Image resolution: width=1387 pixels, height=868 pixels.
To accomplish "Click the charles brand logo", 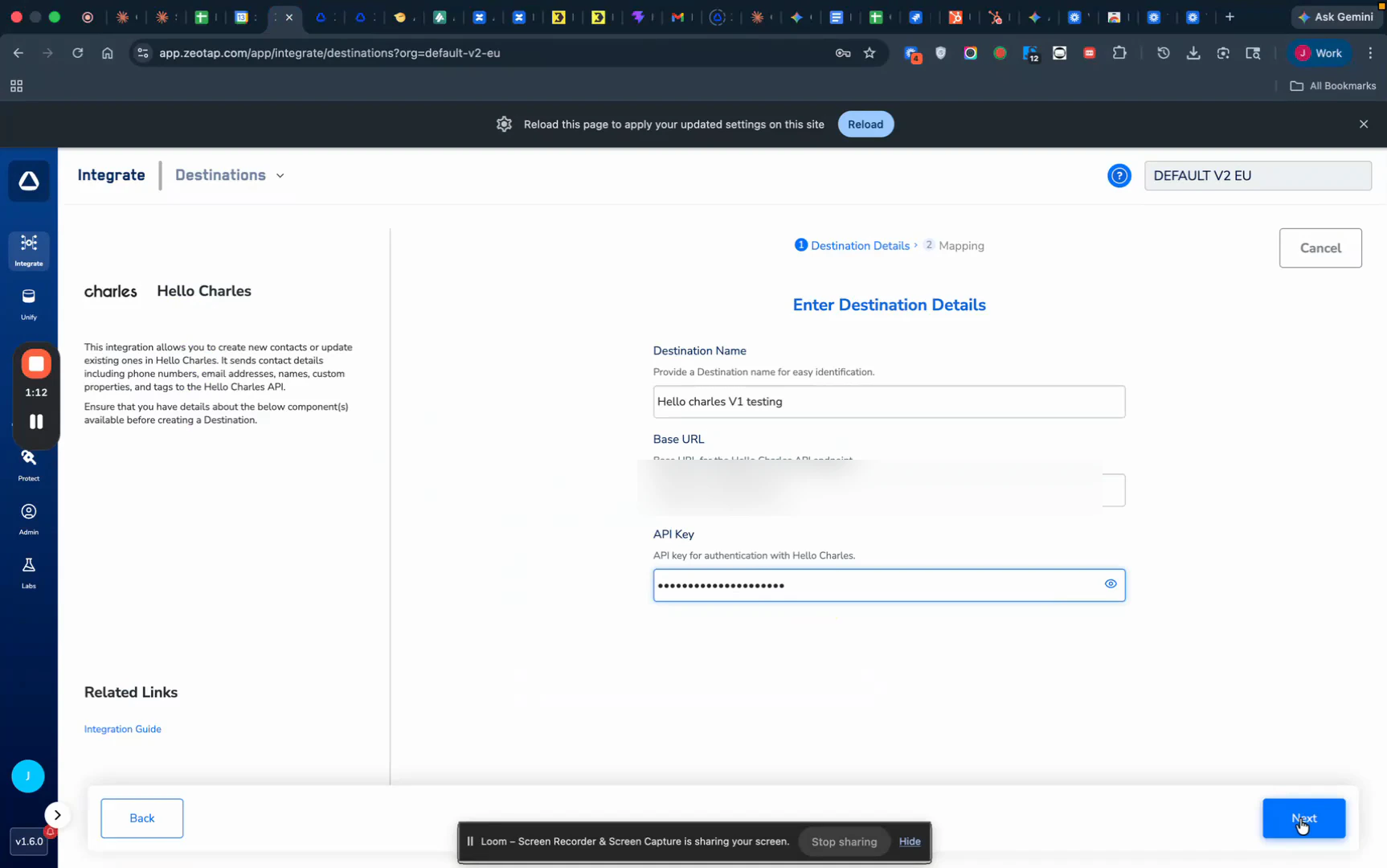I will pos(111,291).
